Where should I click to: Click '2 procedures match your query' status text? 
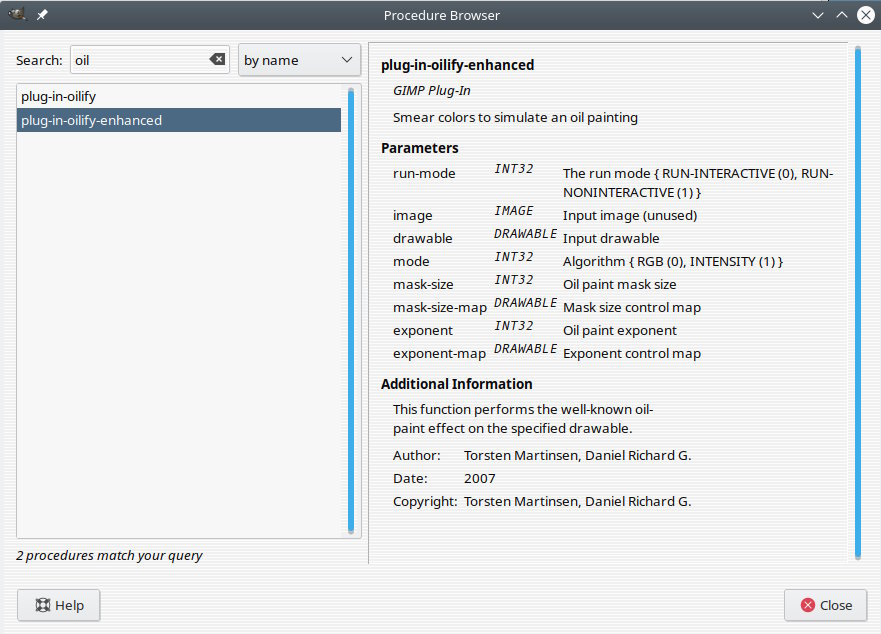tap(109, 556)
